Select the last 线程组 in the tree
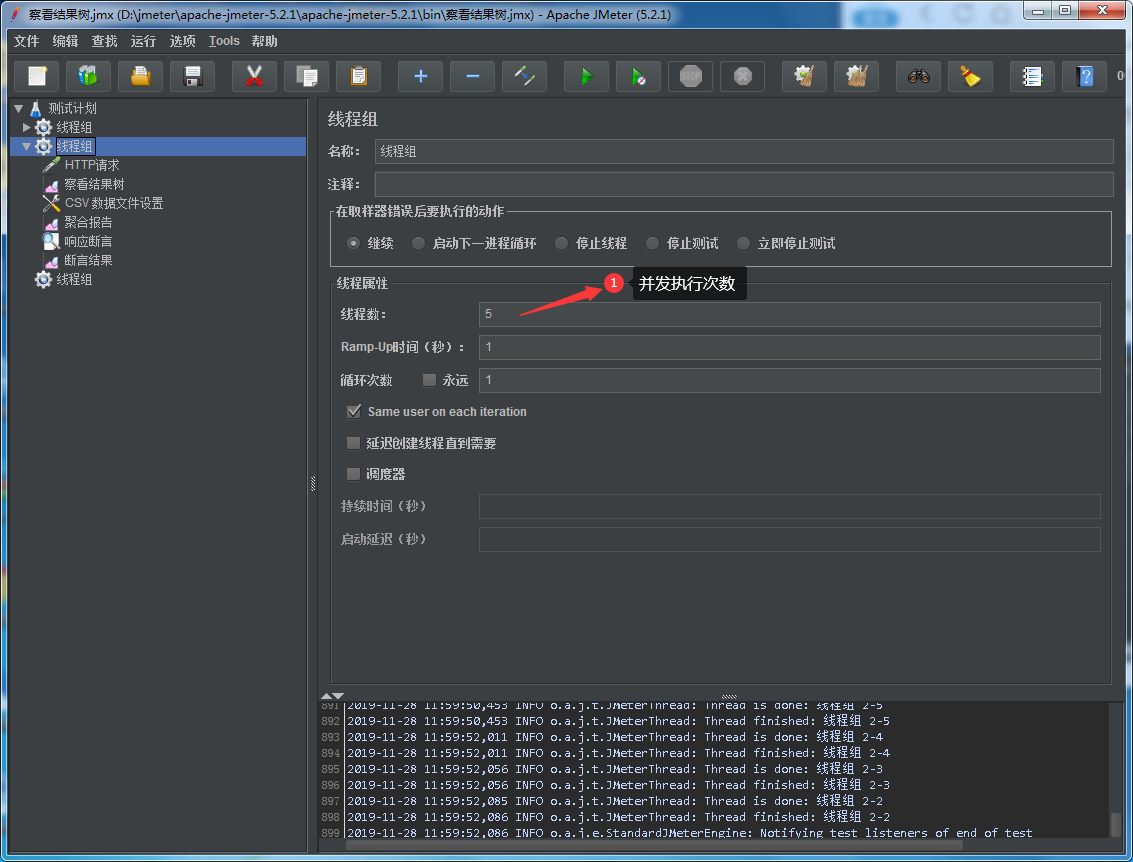 tap(74, 279)
